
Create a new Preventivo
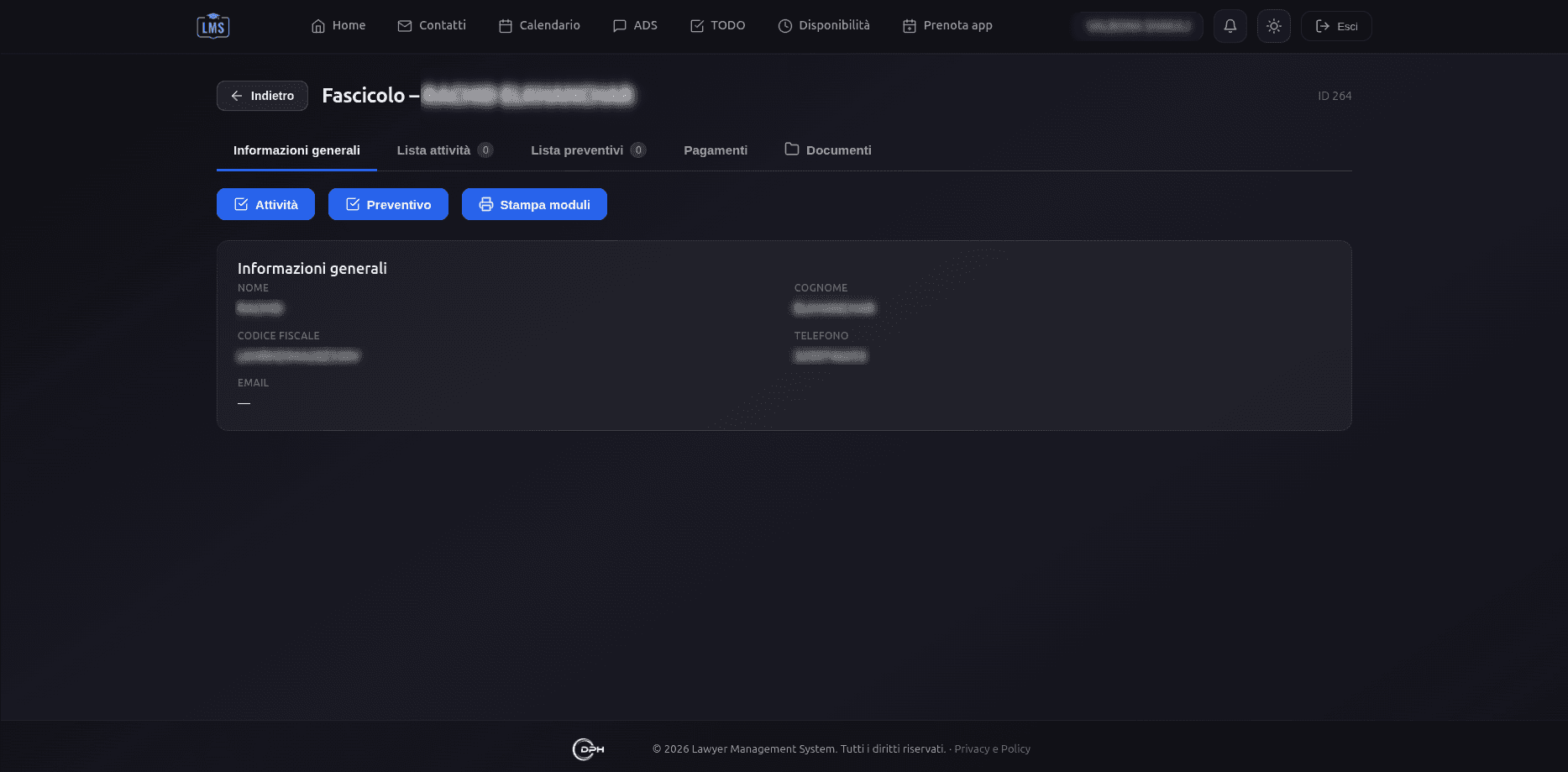(388, 204)
